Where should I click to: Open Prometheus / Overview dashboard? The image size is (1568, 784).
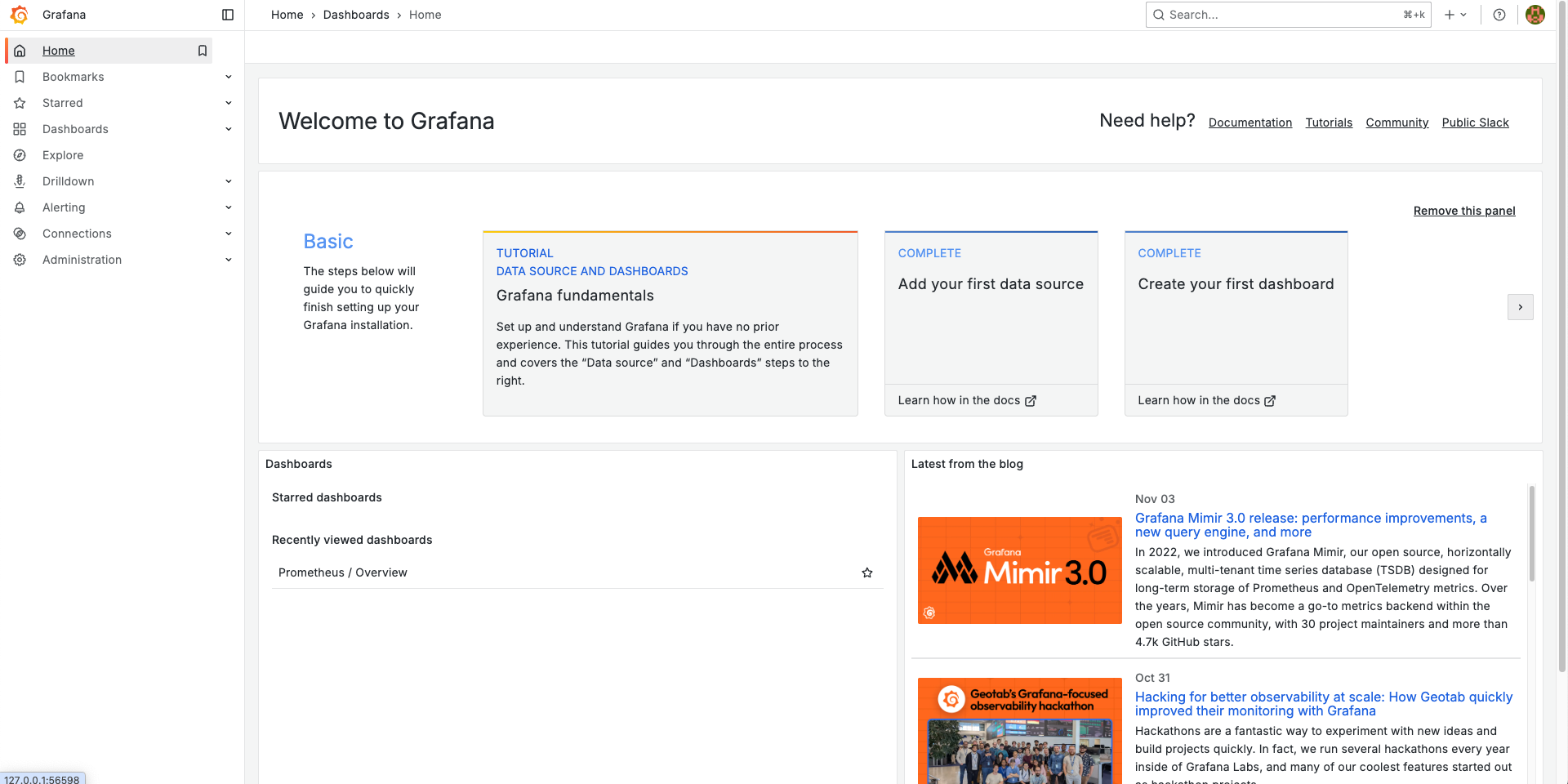pos(343,572)
